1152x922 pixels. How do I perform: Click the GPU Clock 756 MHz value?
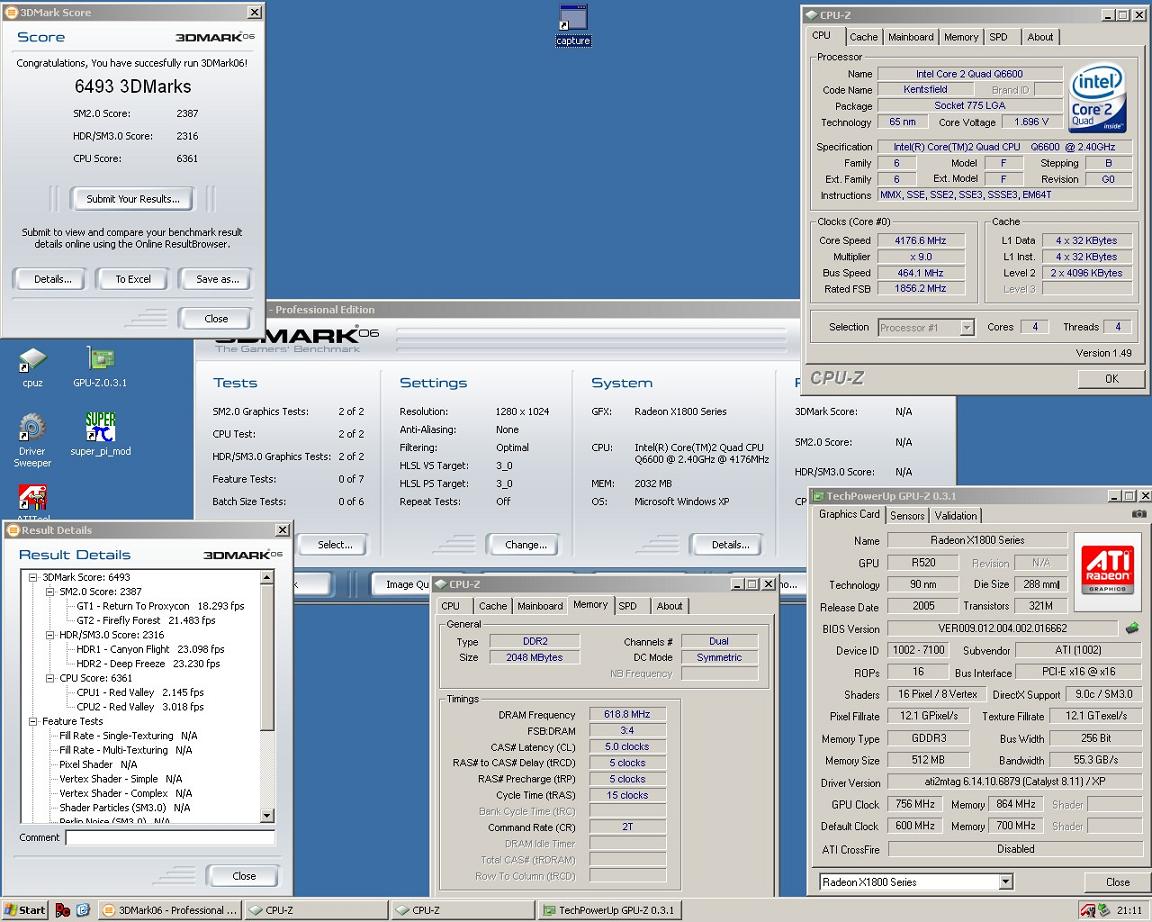pyautogui.click(x=915, y=804)
